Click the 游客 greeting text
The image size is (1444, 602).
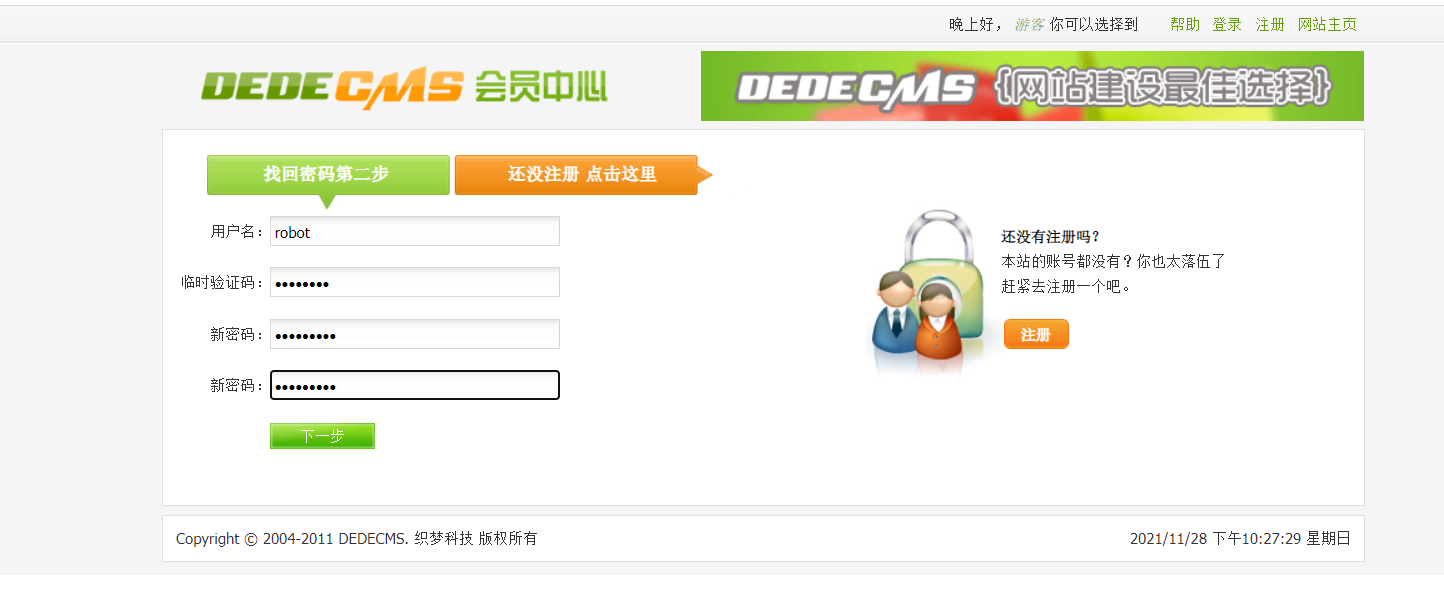[1030, 24]
